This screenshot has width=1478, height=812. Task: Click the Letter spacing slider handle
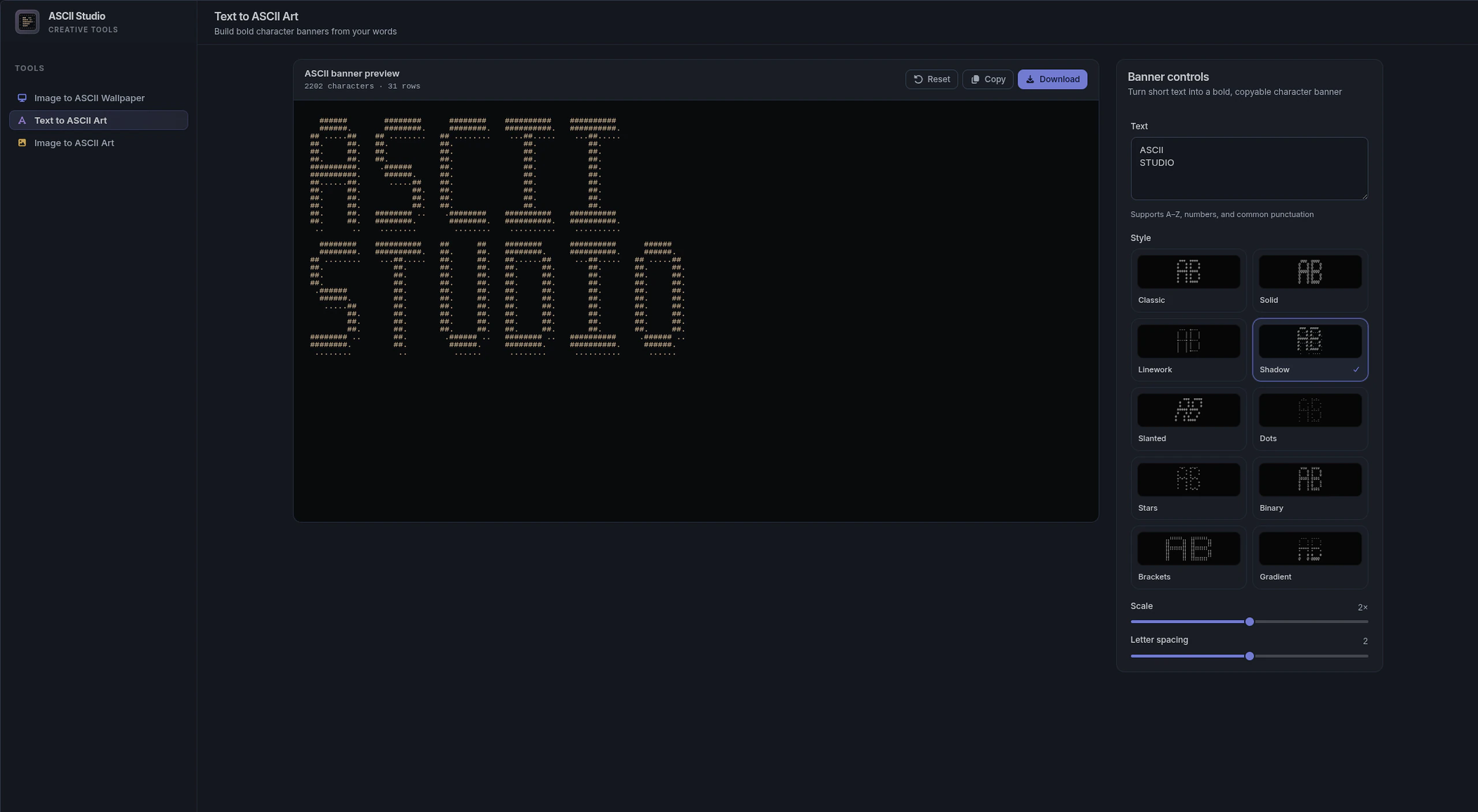click(1249, 656)
